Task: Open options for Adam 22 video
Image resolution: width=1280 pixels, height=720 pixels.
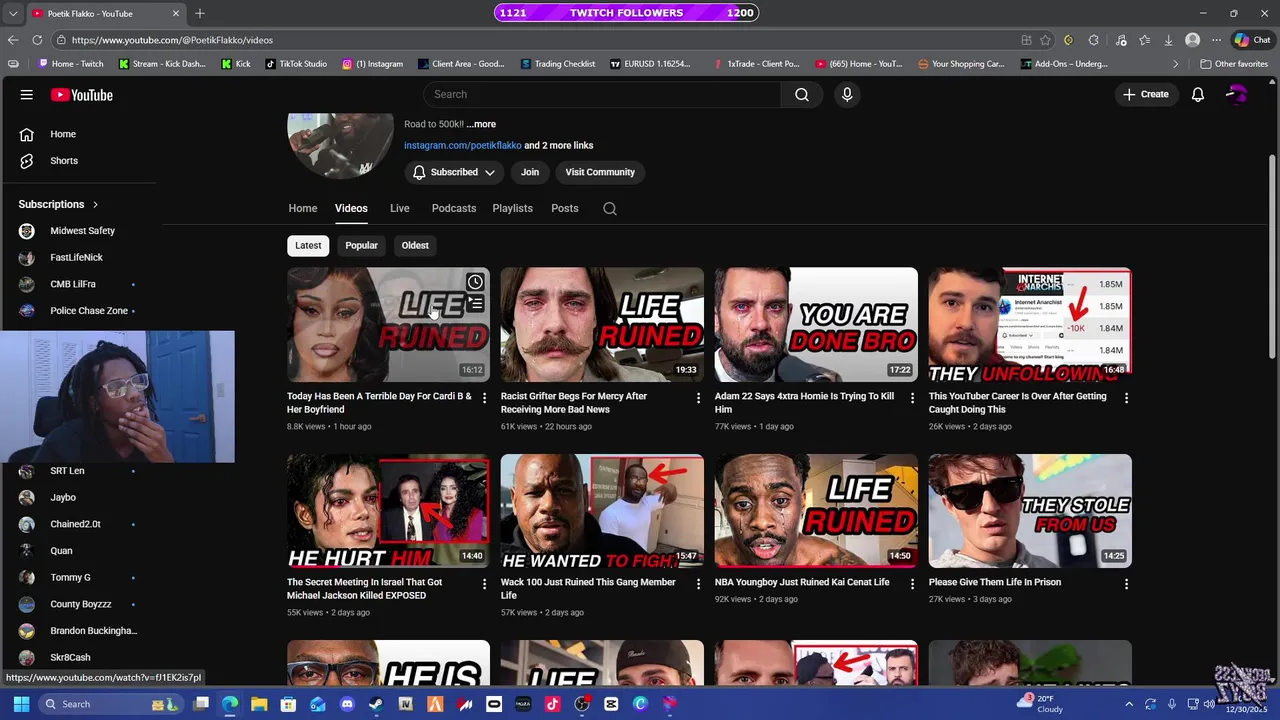Action: point(912,398)
